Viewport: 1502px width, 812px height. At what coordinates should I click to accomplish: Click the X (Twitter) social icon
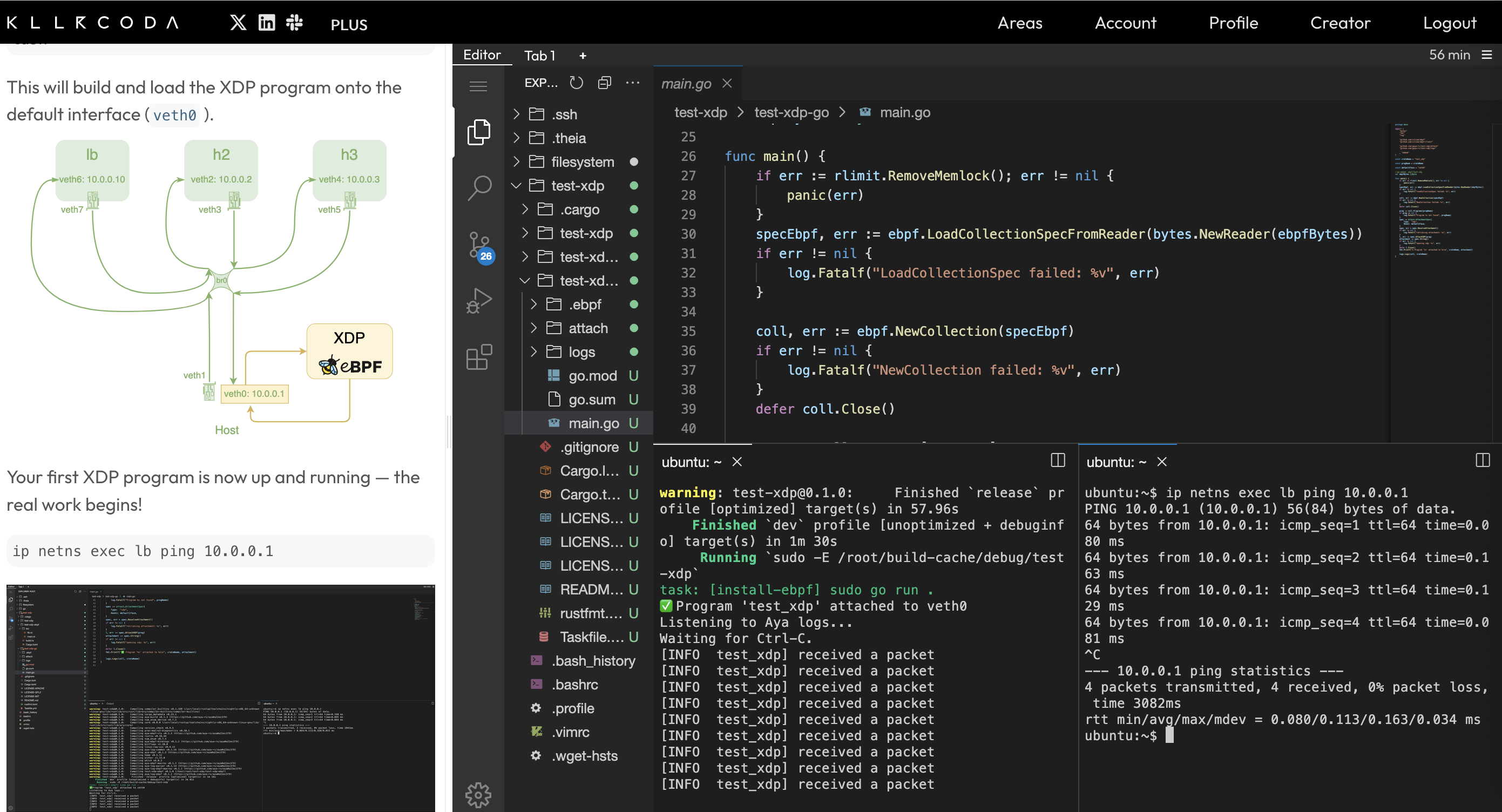[238, 23]
